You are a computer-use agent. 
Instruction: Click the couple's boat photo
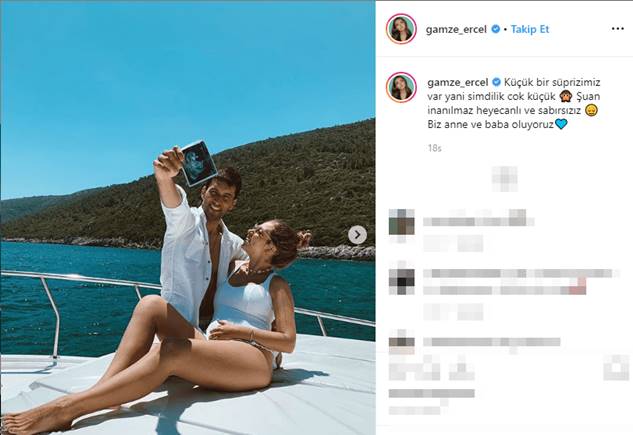[188, 218]
